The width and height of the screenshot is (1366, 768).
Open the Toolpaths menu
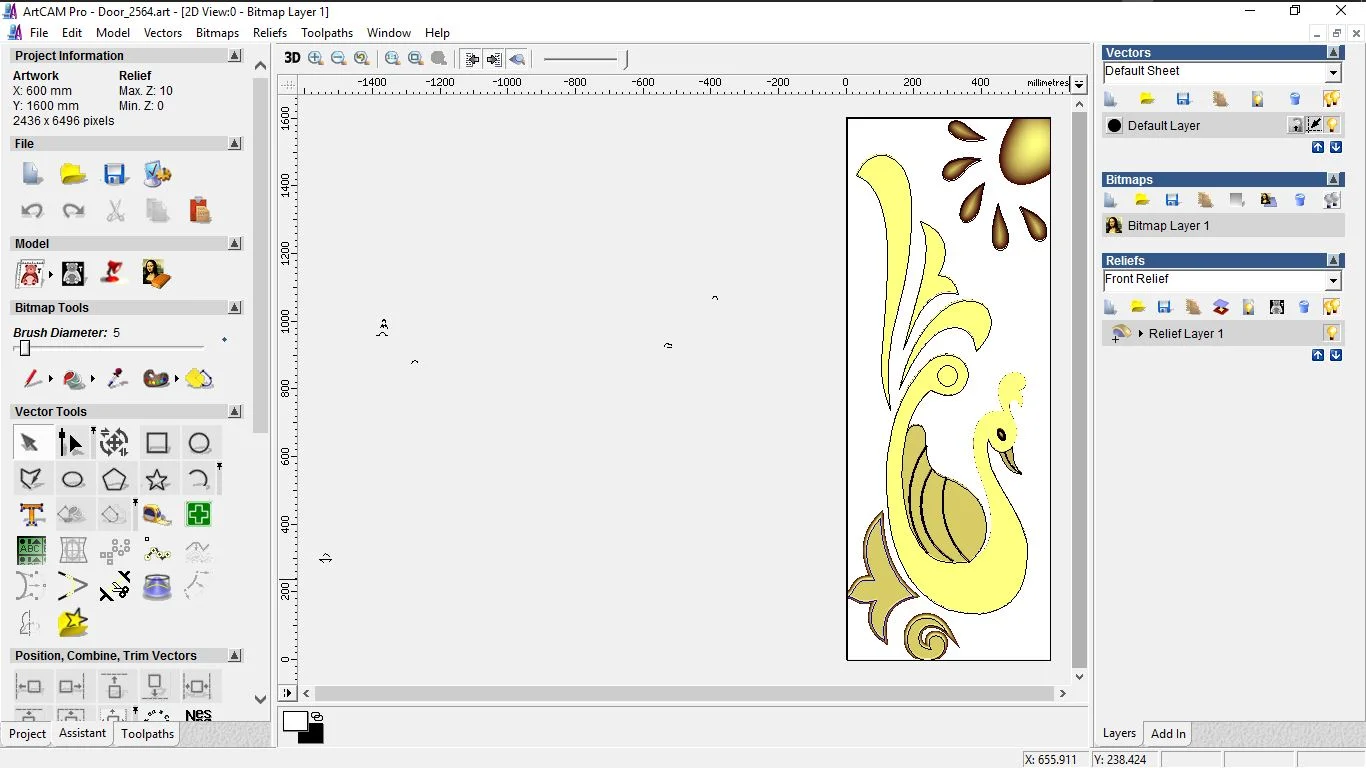click(x=327, y=33)
